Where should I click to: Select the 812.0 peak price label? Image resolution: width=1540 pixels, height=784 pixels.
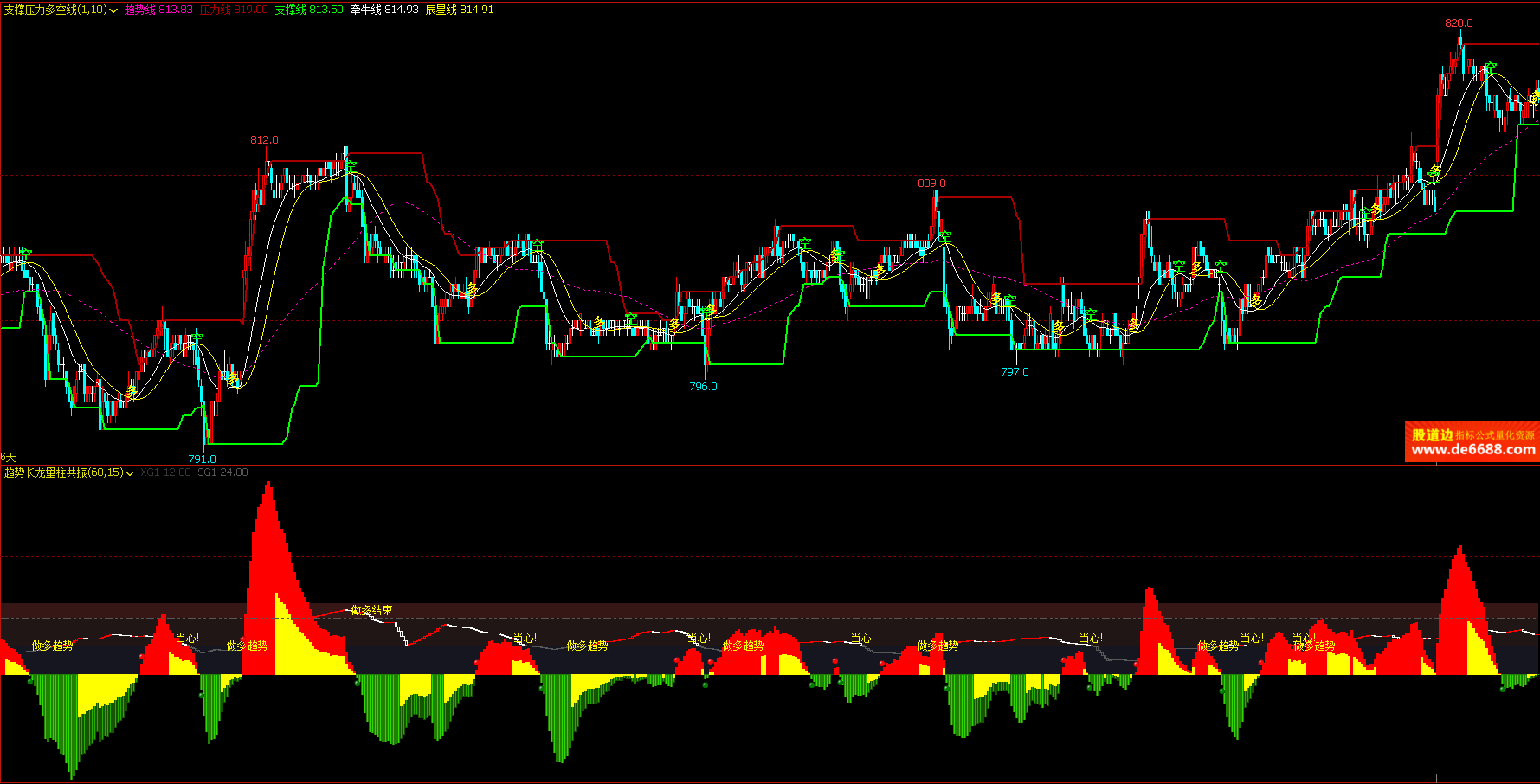[264, 140]
